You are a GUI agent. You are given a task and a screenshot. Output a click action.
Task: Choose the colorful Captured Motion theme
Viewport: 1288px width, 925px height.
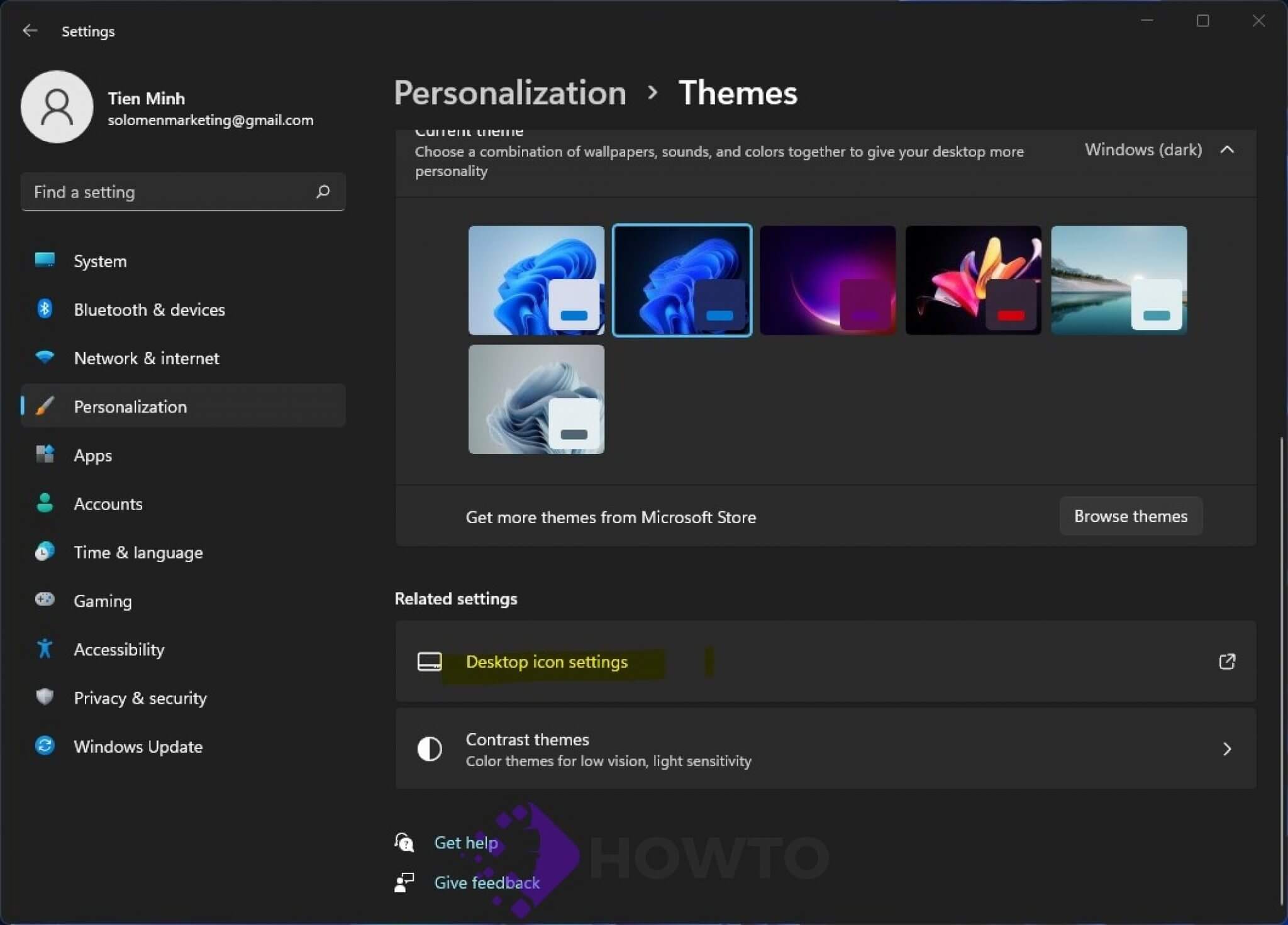pyautogui.click(x=974, y=280)
